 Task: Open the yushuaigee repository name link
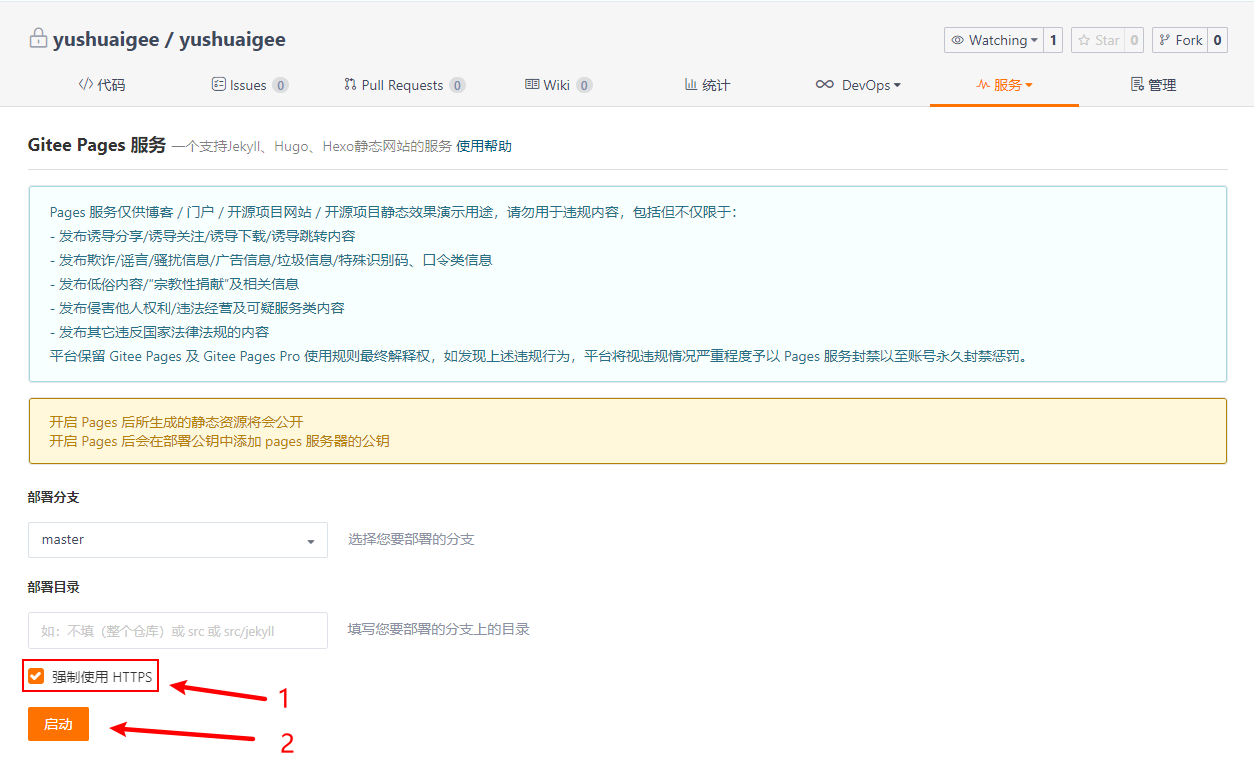click(232, 40)
